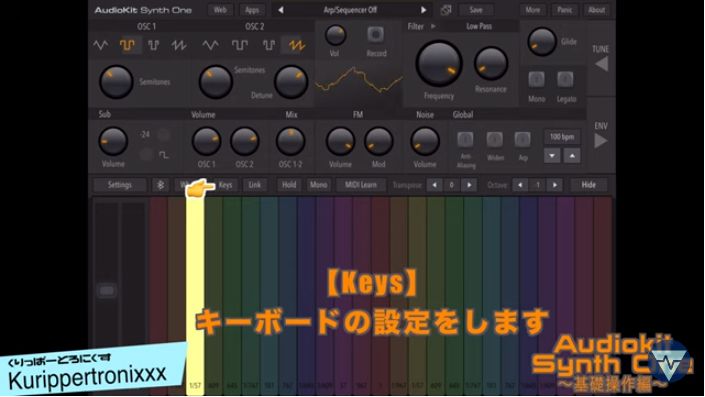Select OSC 1 pulse waveform

coord(154,45)
